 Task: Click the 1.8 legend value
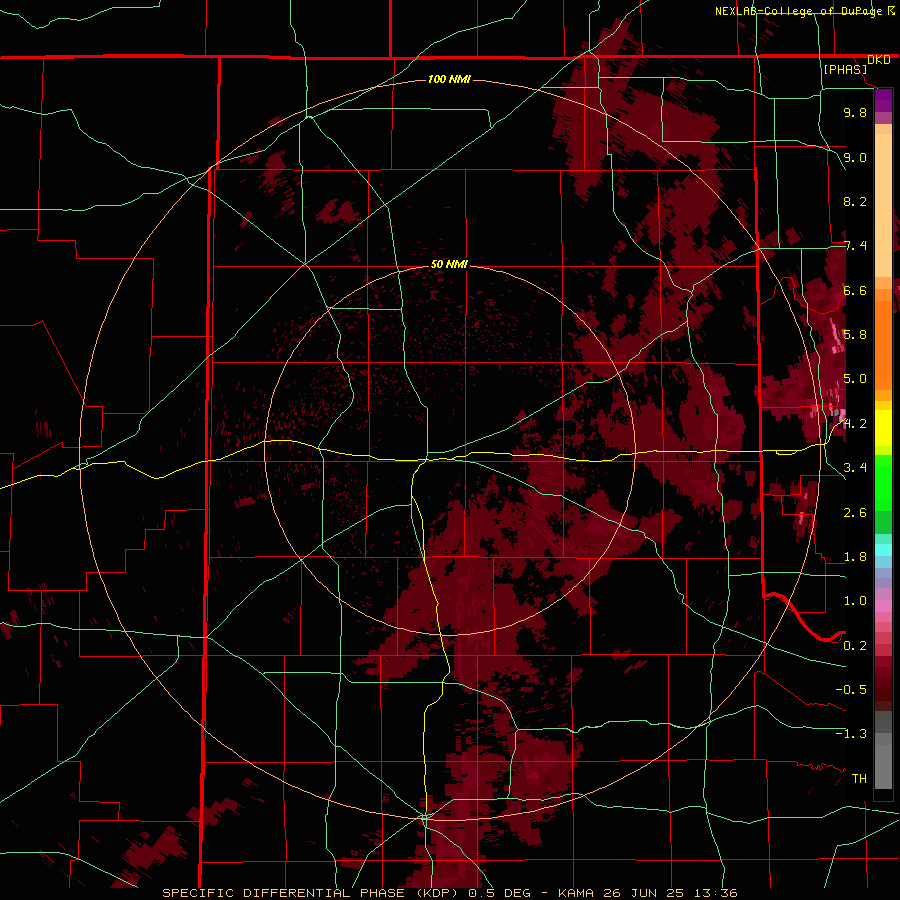(855, 557)
